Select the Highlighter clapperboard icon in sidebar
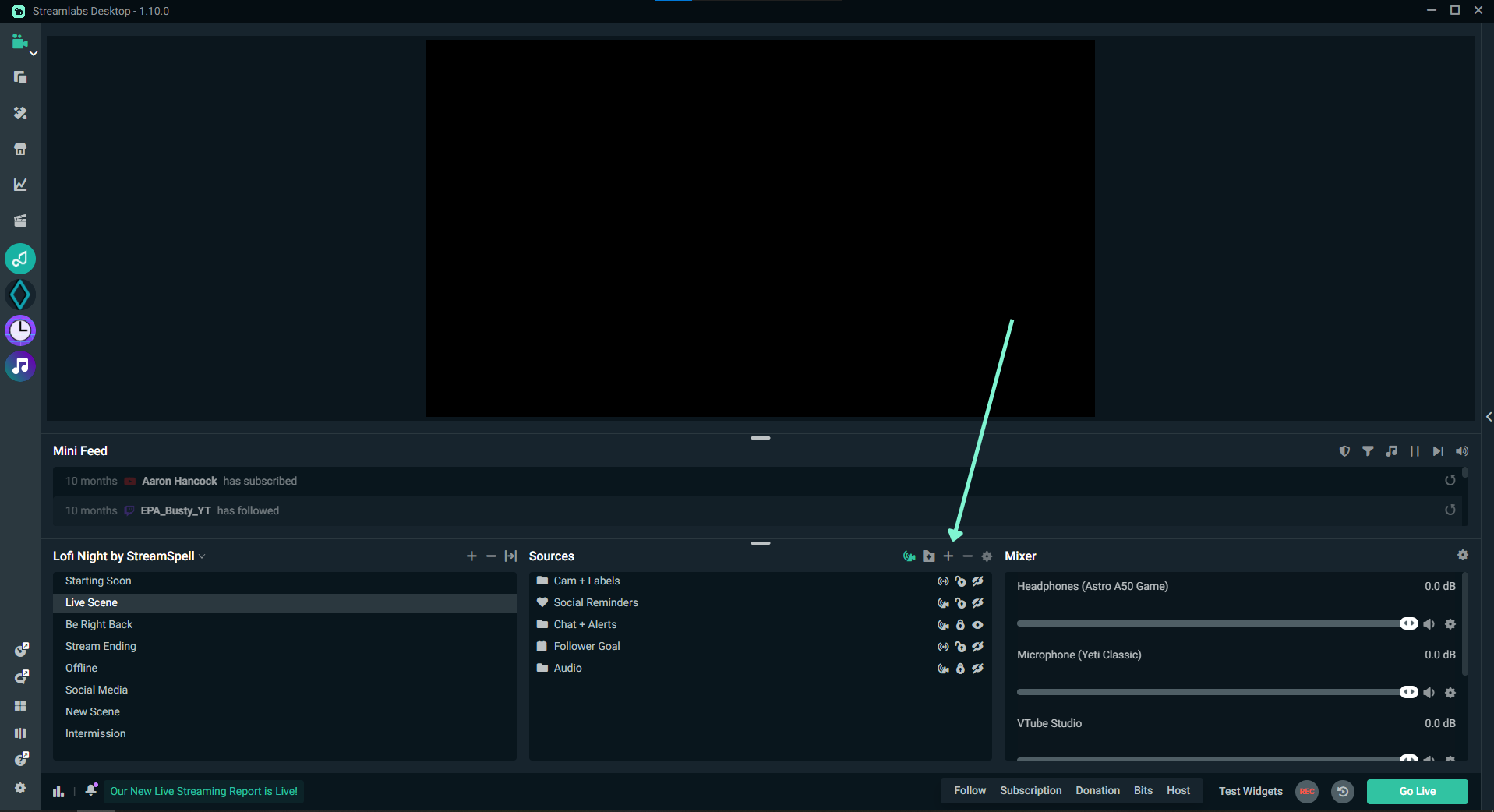This screenshot has width=1494, height=812. click(19, 221)
